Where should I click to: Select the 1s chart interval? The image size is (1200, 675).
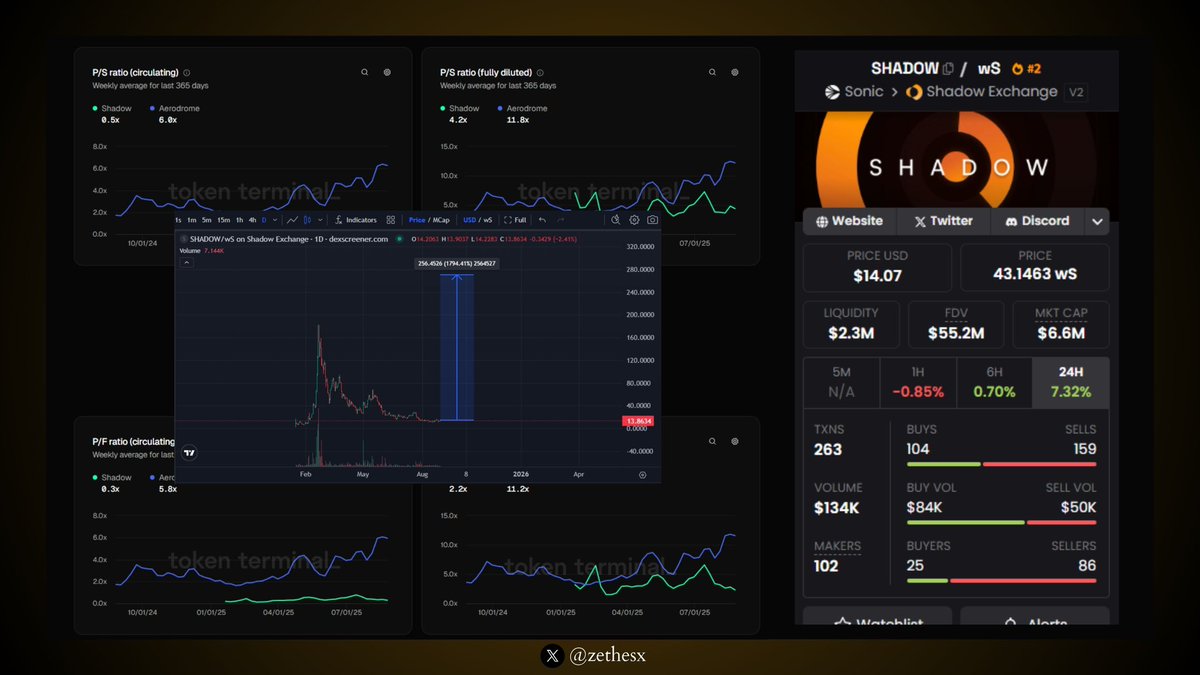pyautogui.click(x=178, y=220)
